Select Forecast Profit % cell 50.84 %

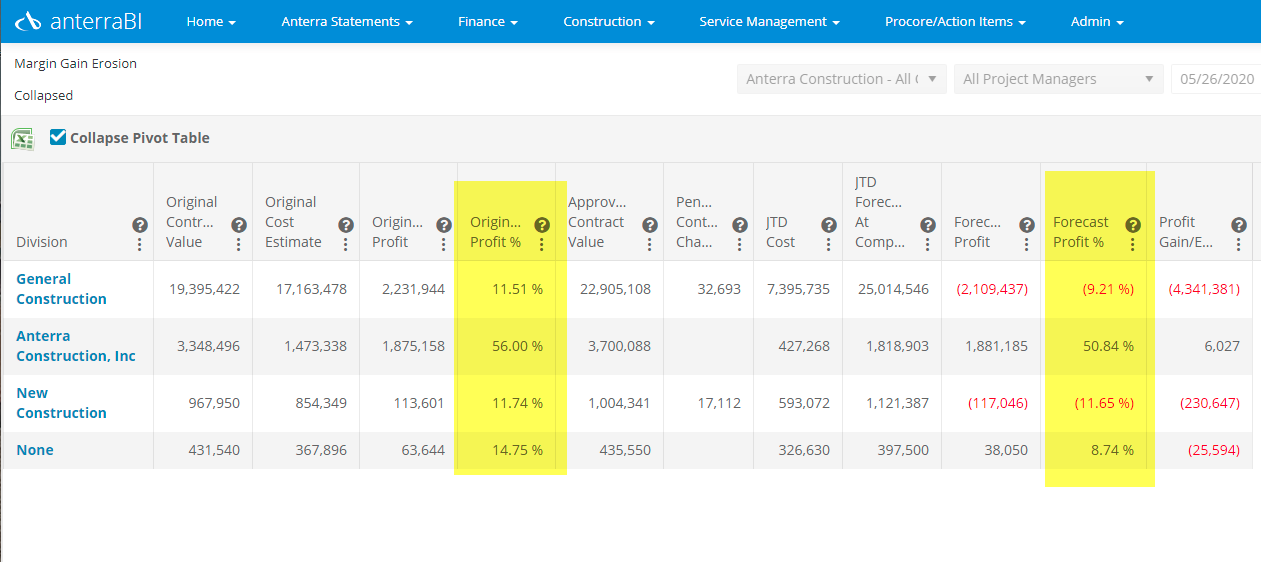pos(1108,346)
